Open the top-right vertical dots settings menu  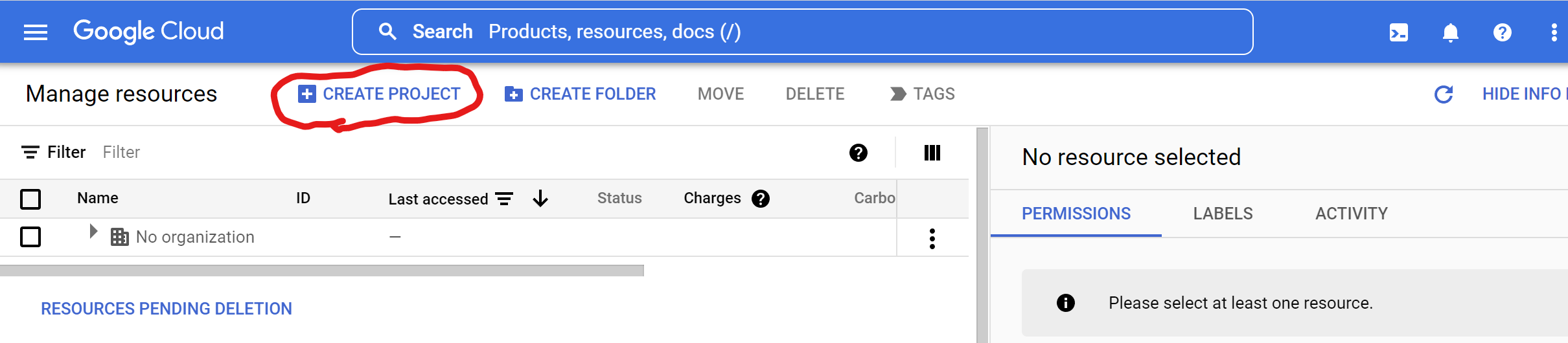[x=1554, y=32]
